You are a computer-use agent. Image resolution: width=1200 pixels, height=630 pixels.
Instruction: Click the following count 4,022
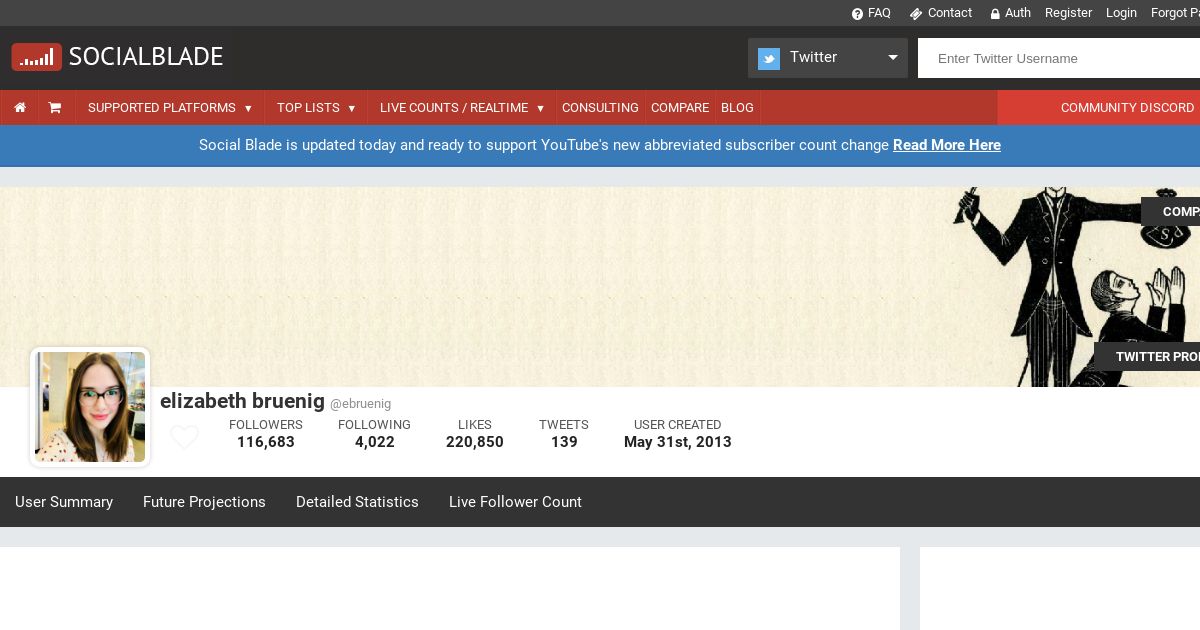coord(375,442)
